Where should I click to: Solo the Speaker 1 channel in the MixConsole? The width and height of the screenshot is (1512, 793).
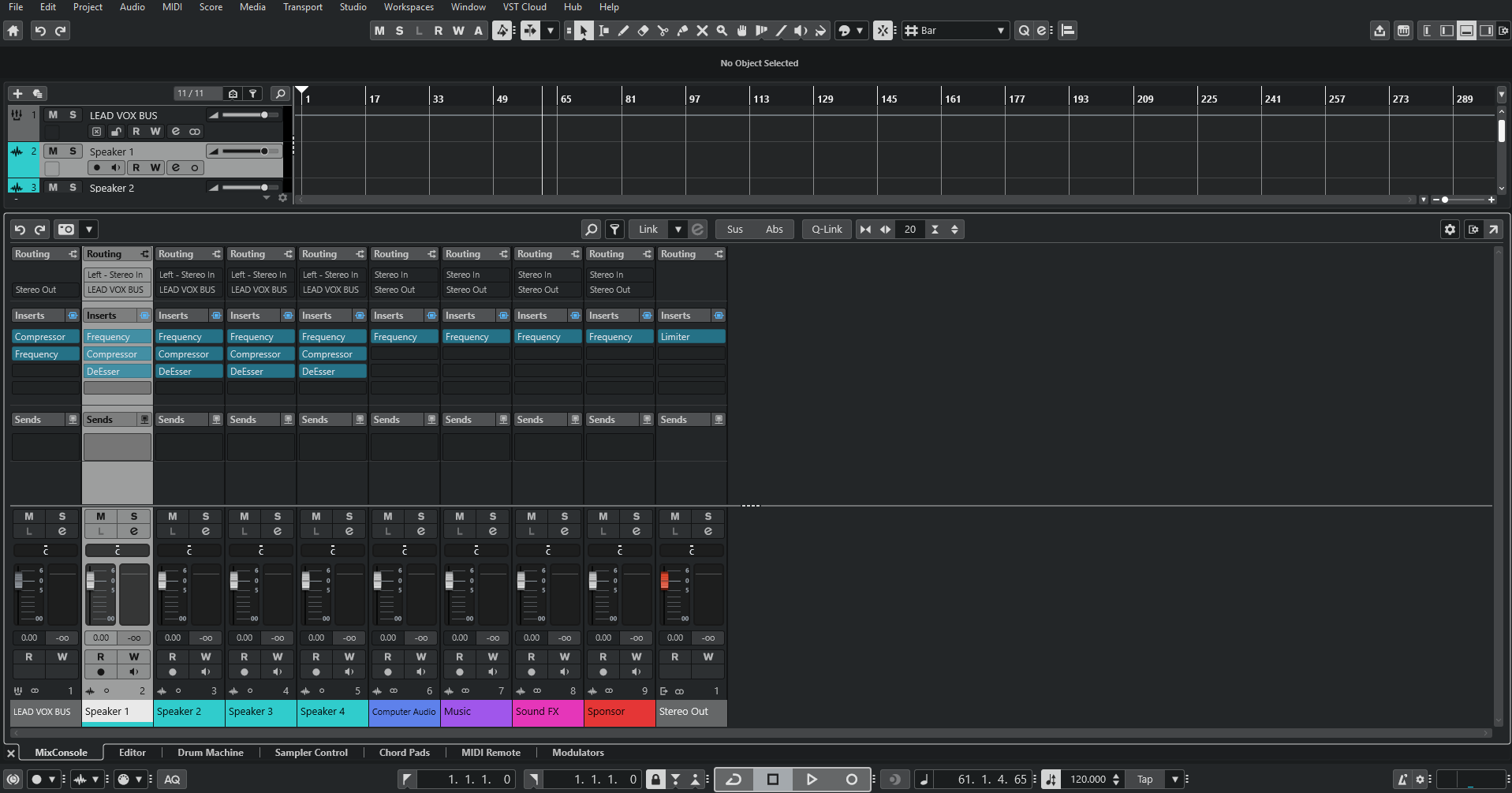click(134, 518)
